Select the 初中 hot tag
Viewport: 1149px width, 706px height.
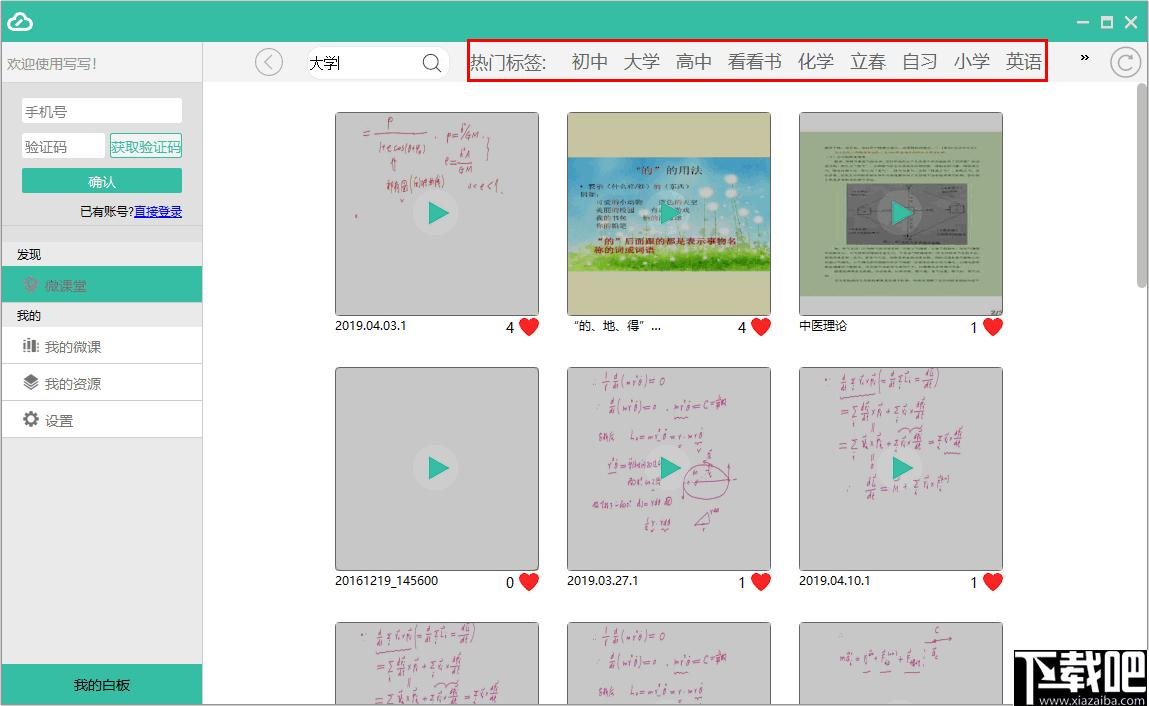coord(589,62)
